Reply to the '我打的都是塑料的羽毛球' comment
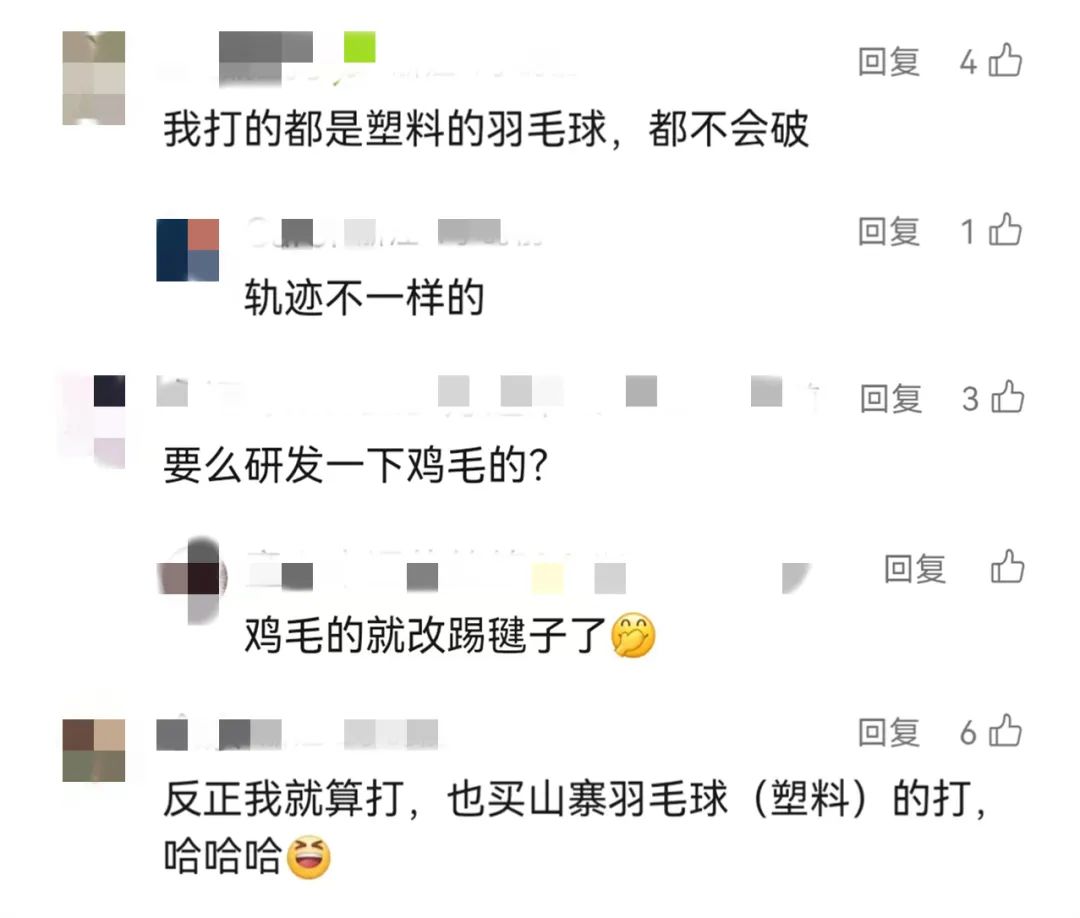Screen dimensions: 1080x918 point(889,61)
